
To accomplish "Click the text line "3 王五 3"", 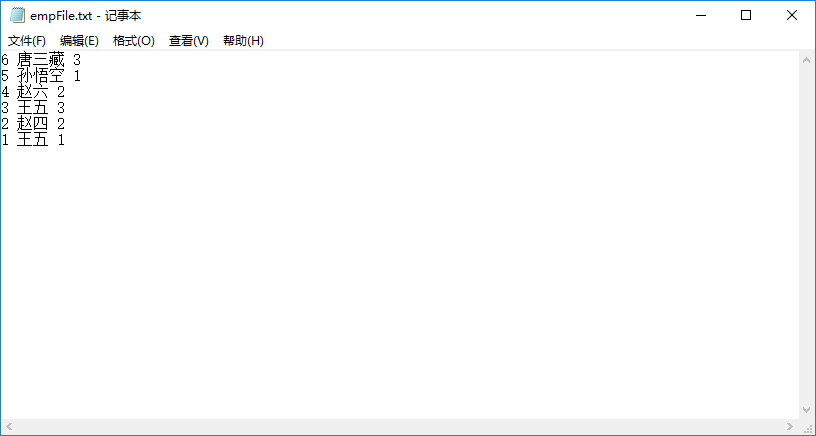I will [x=33, y=108].
